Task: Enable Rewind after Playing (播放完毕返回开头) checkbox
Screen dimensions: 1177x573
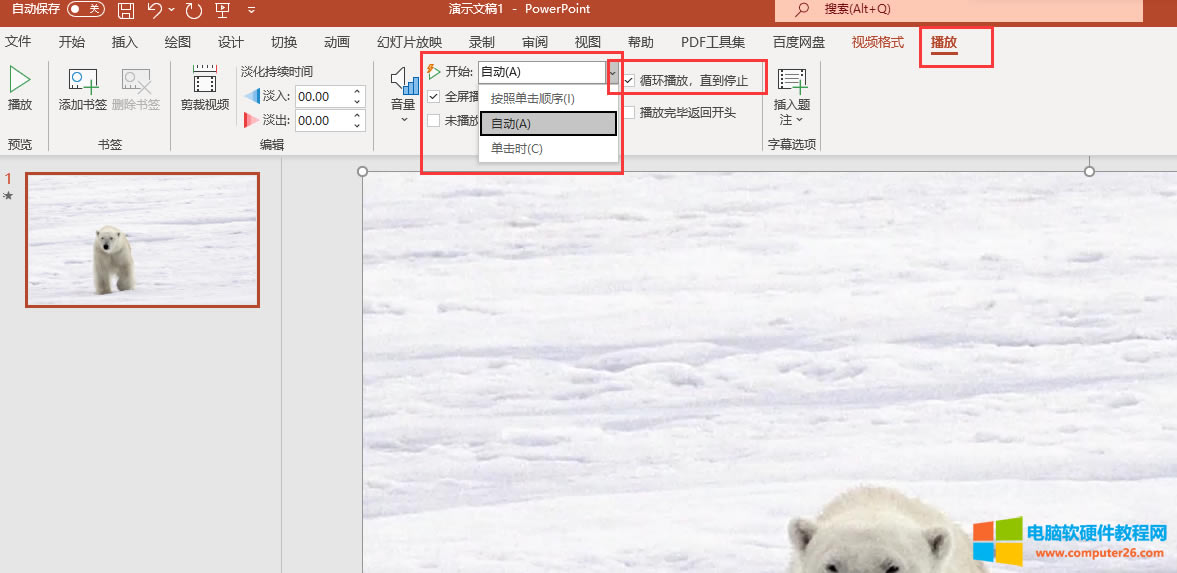Action: (x=629, y=113)
